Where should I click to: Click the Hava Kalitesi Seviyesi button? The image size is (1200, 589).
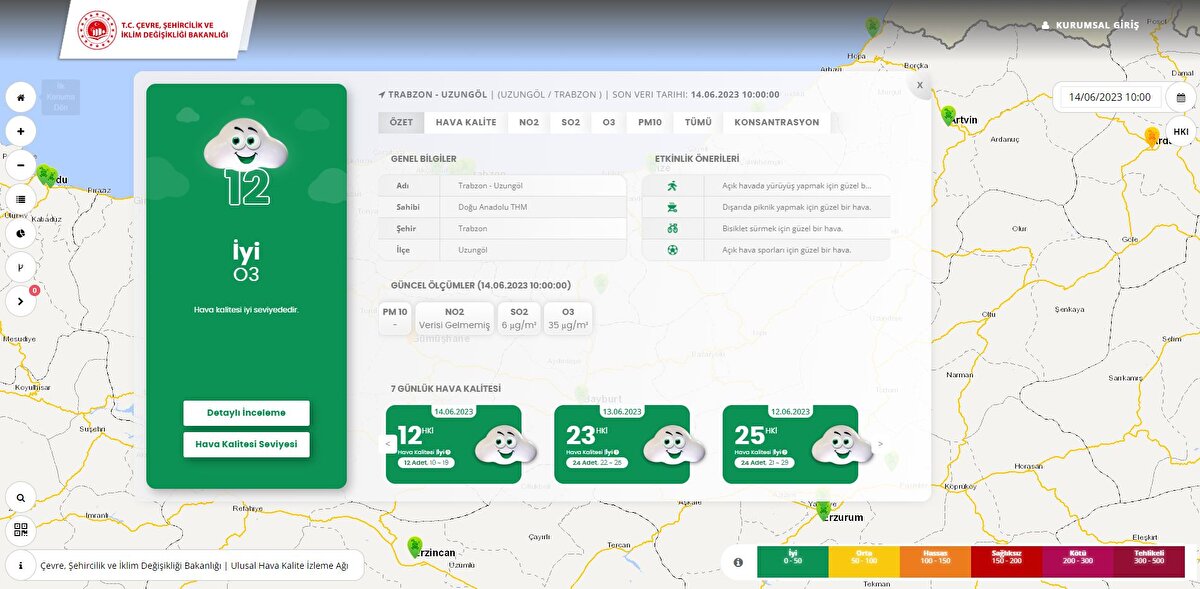[246, 444]
